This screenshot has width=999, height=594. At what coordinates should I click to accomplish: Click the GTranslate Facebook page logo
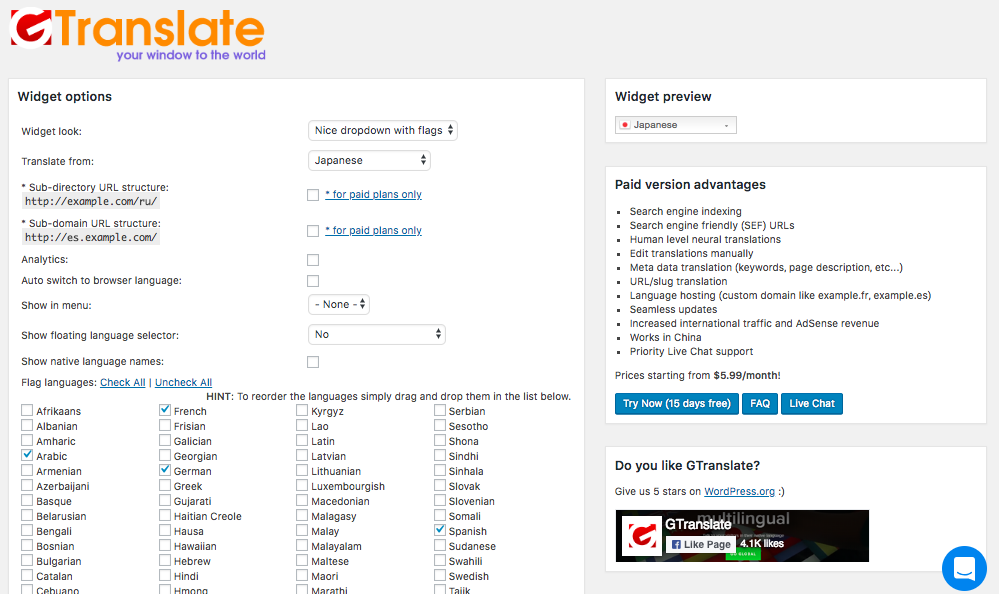coord(641,535)
